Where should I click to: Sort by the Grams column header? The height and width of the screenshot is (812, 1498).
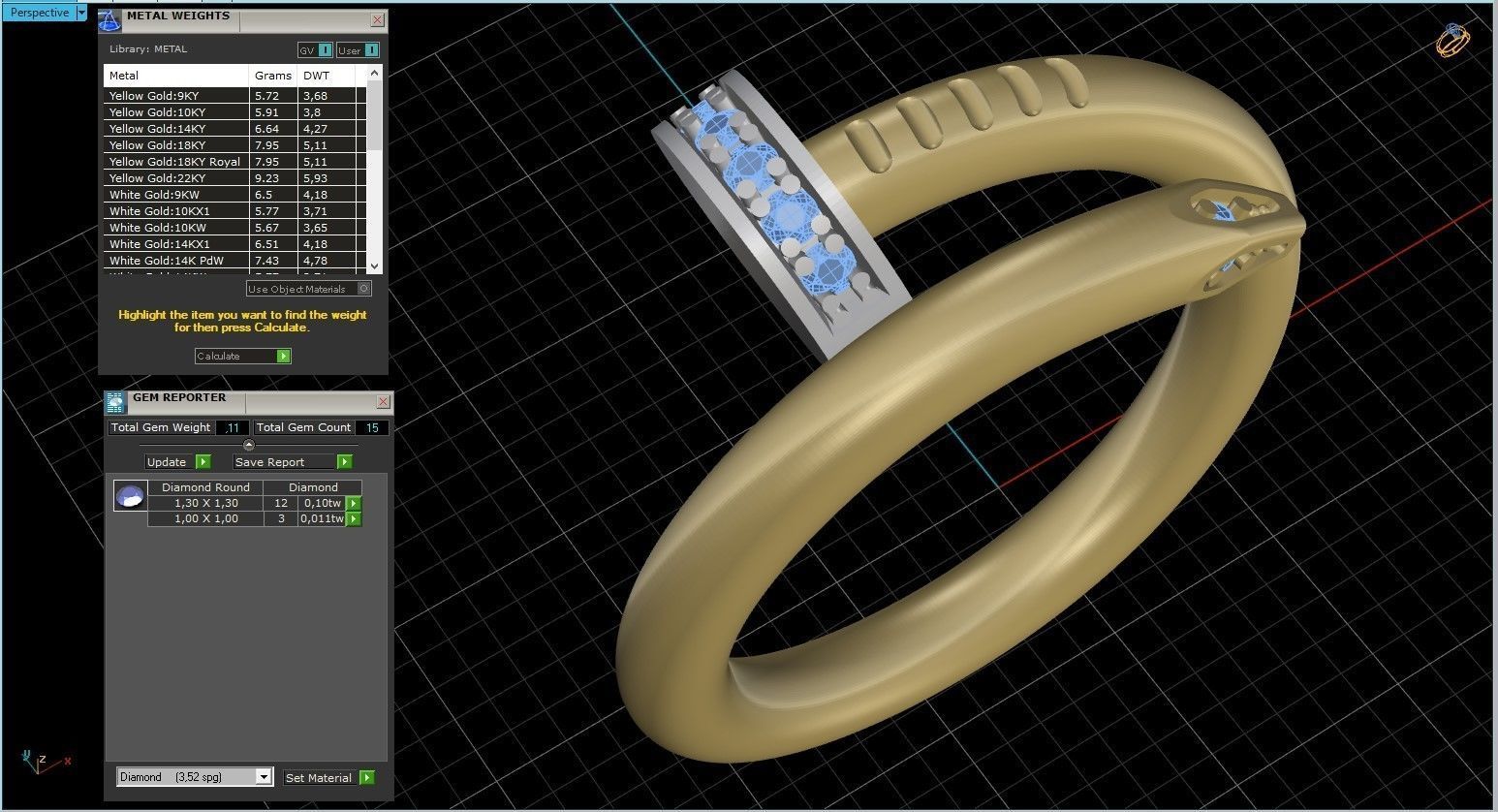pos(273,76)
